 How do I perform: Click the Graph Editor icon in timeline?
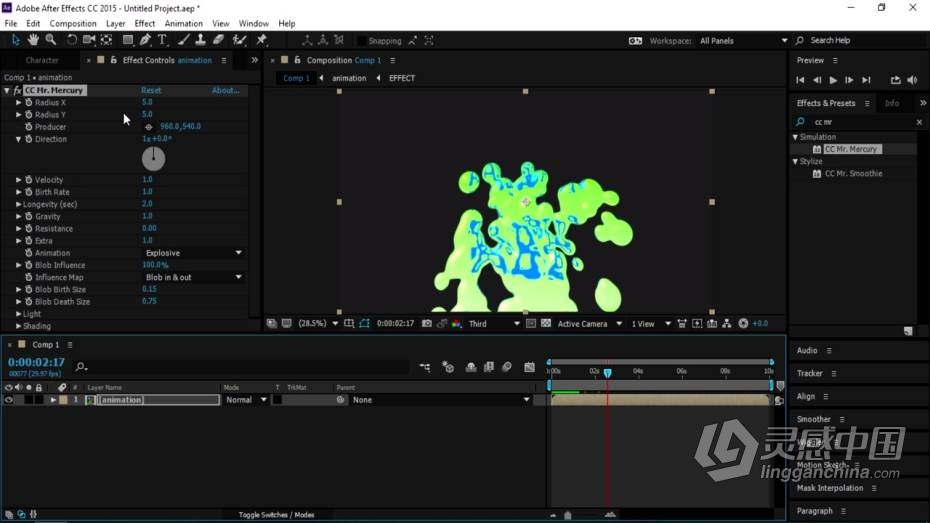(x=530, y=368)
